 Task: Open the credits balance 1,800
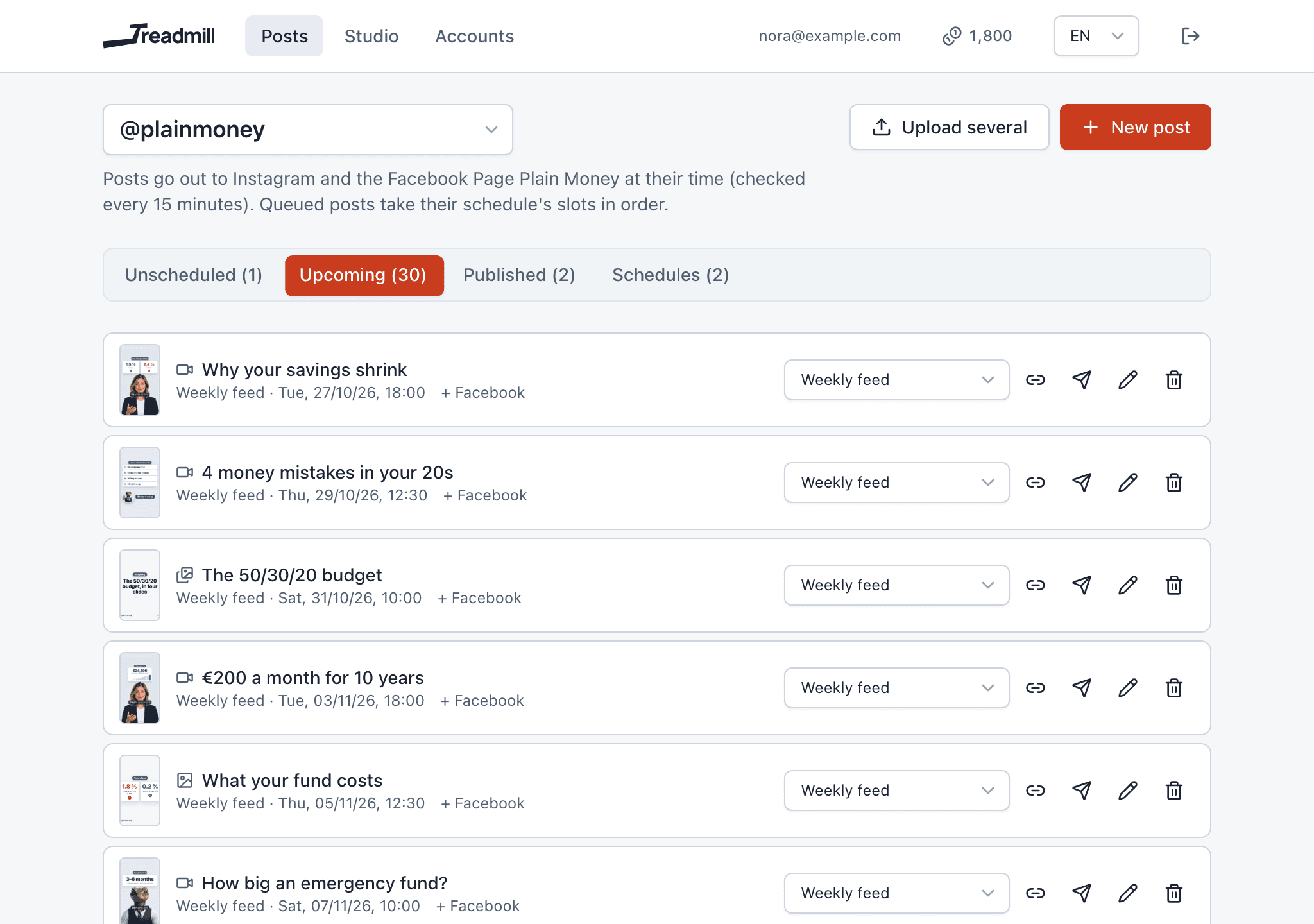coord(977,36)
